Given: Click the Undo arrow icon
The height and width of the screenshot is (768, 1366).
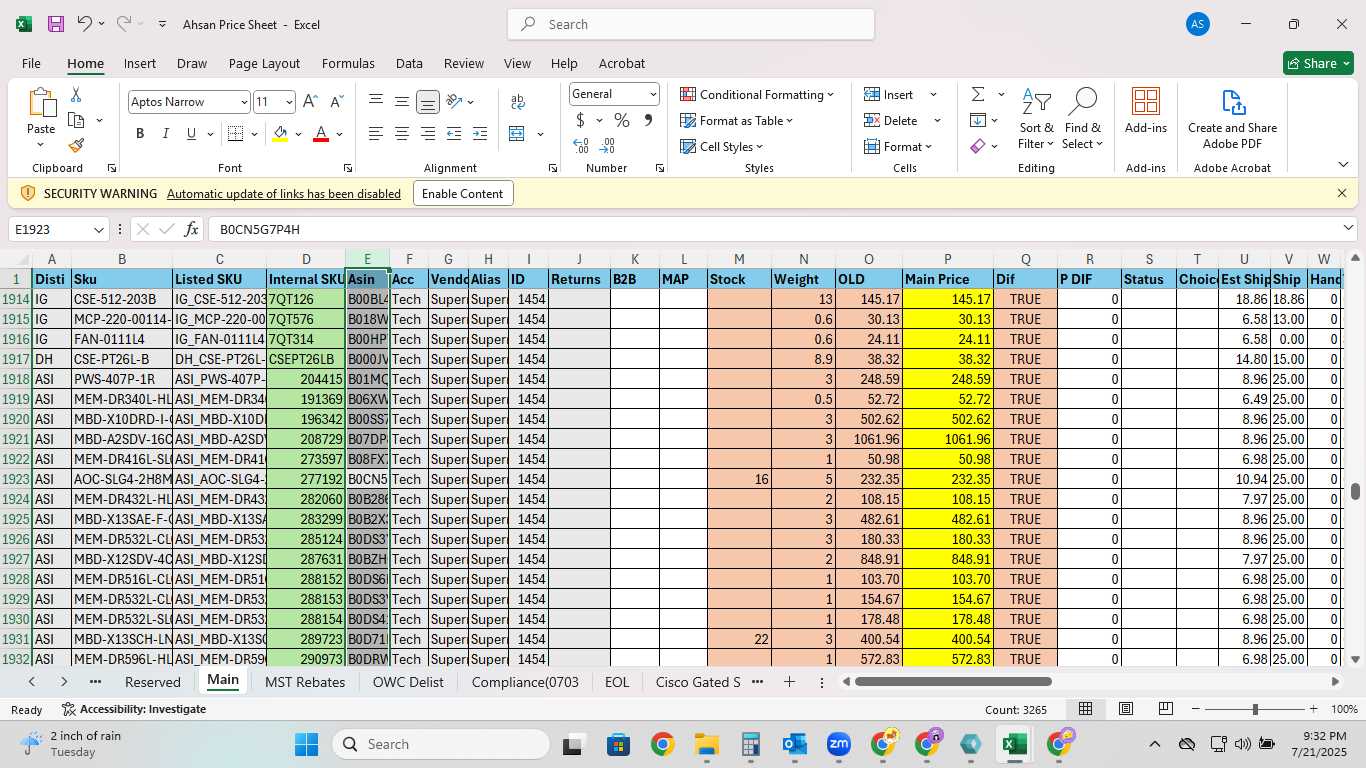Looking at the screenshot, I should coord(85,24).
